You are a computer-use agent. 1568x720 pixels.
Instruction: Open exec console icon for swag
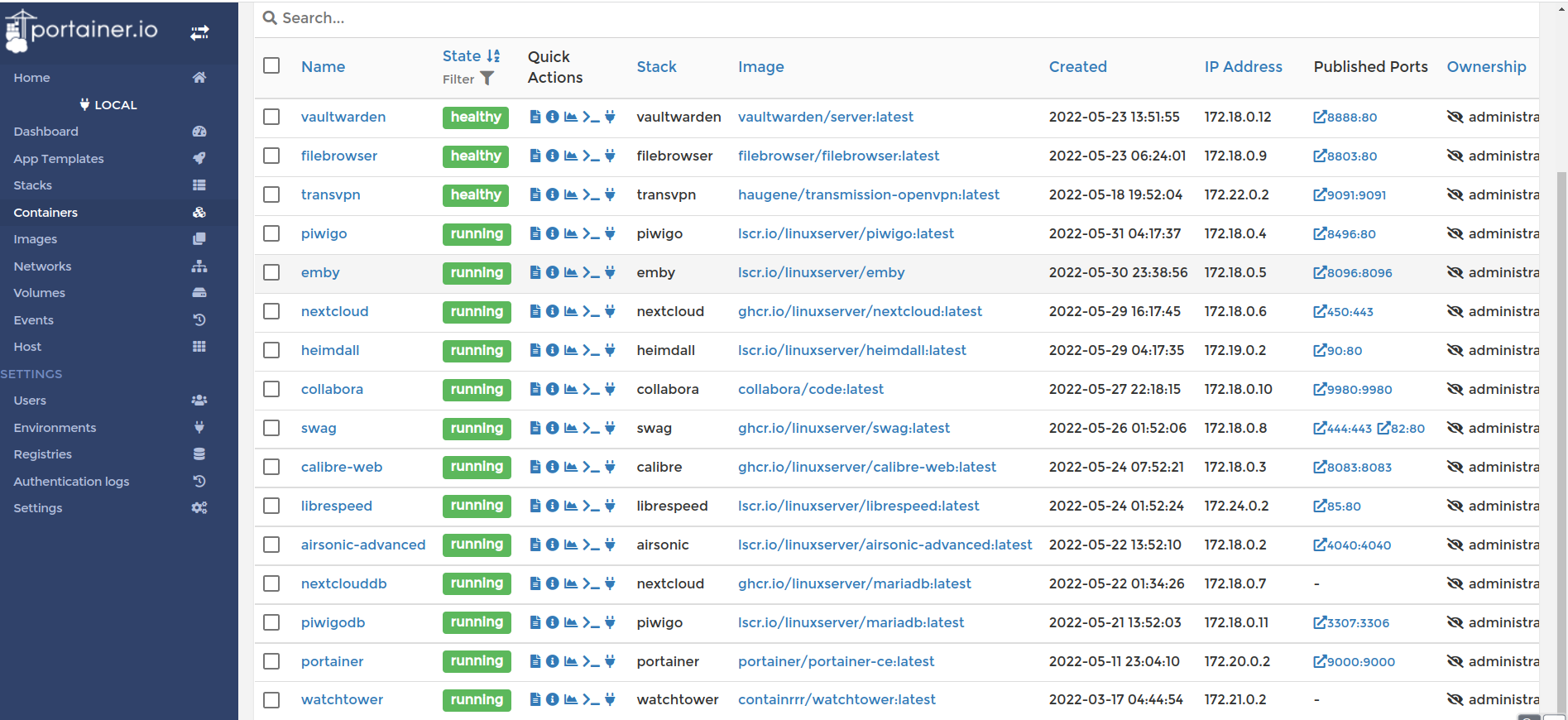[591, 428]
